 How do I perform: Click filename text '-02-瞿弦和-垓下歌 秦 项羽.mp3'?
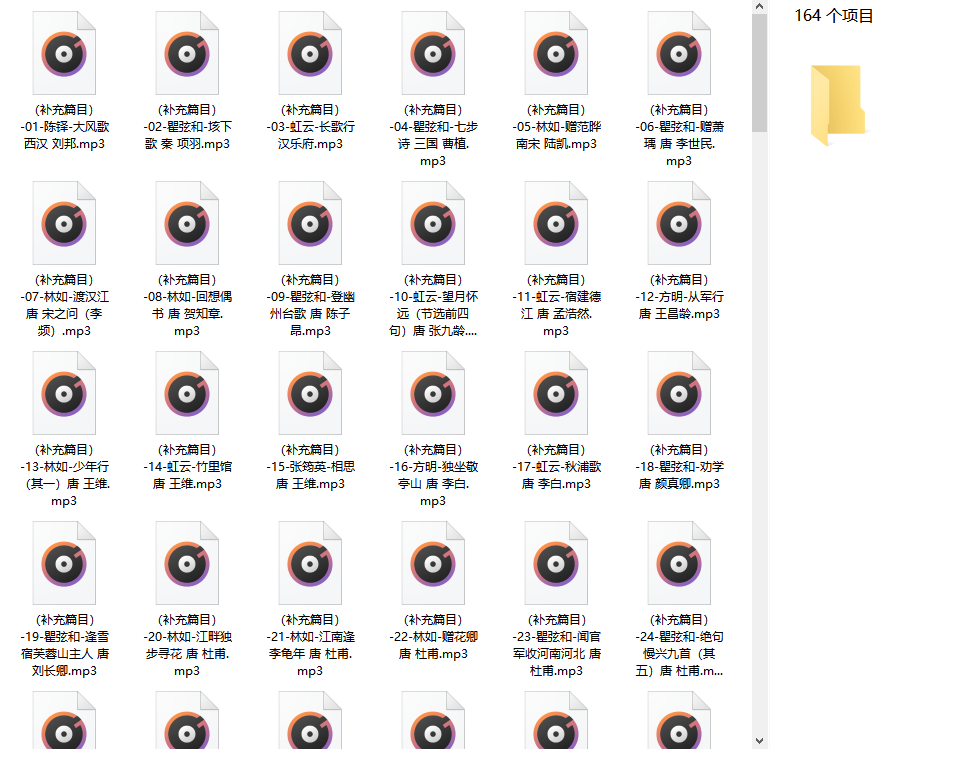click(187, 135)
